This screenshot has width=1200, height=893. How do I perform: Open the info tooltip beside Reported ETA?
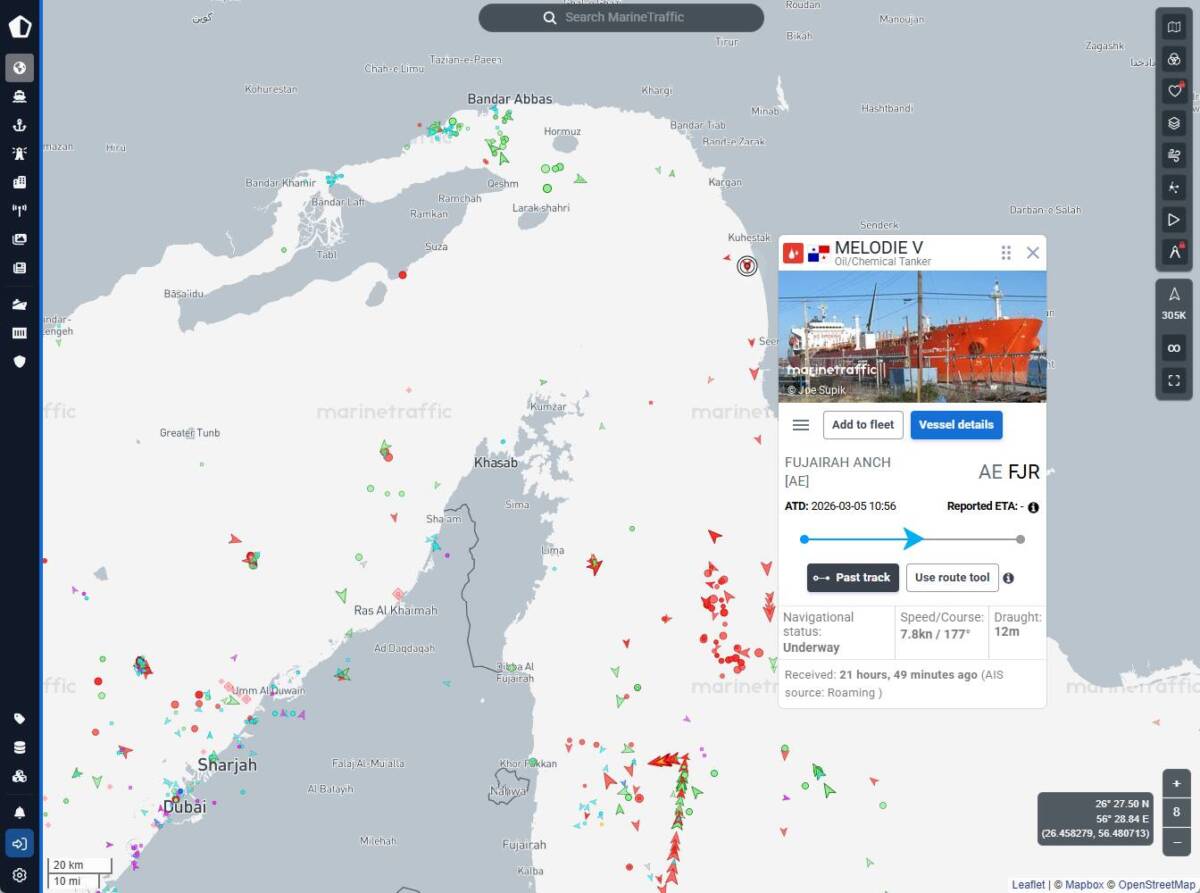click(x=1034, y=507)
